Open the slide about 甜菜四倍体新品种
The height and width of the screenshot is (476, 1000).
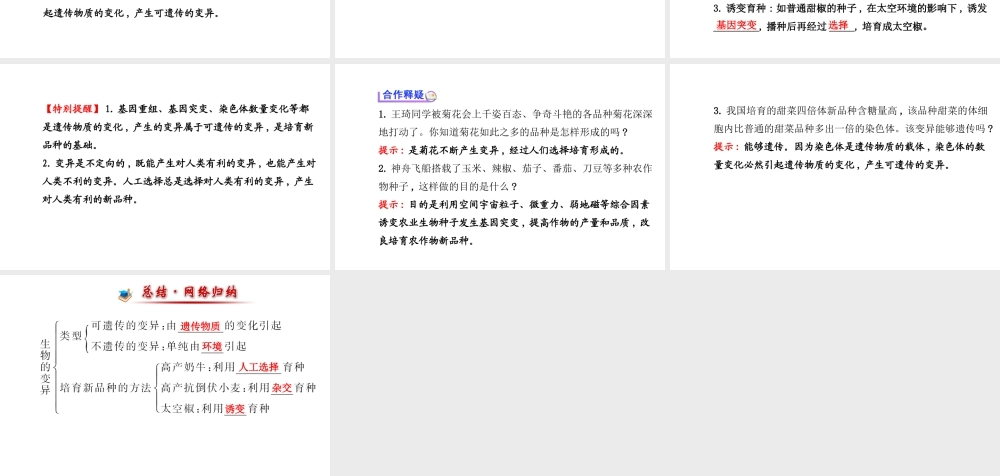835,167
